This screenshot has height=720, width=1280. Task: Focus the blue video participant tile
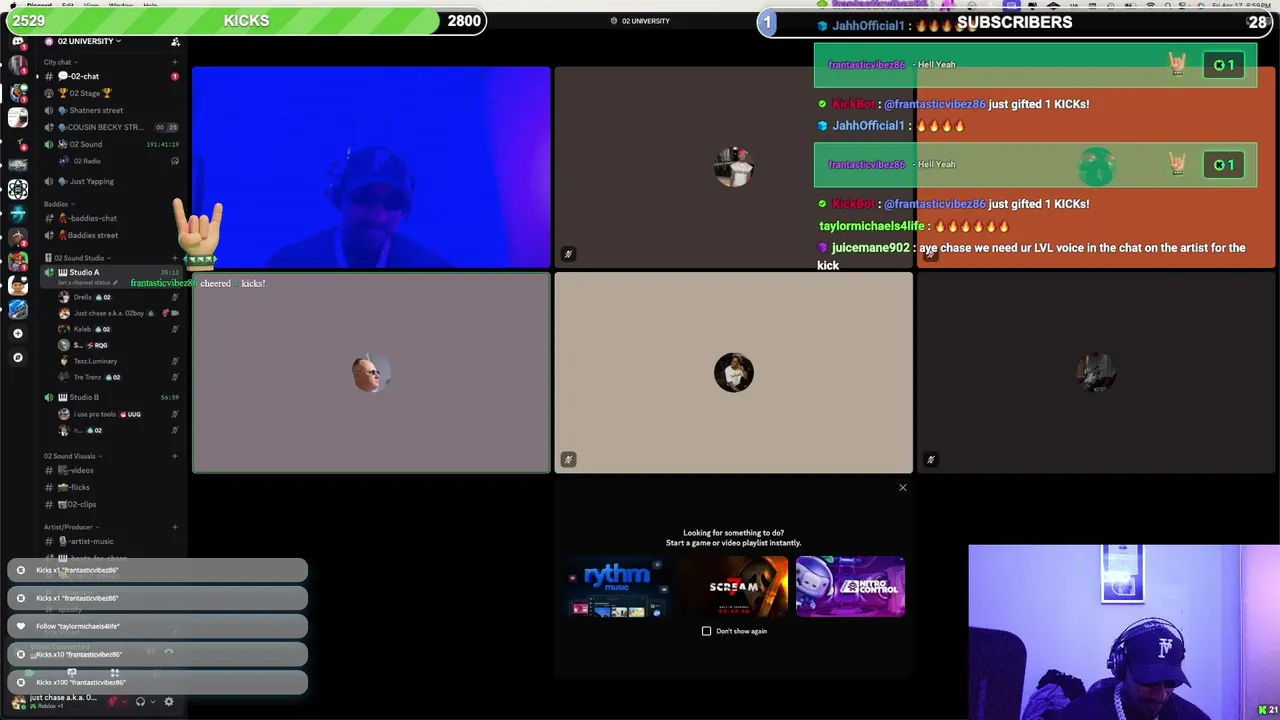click(371, 167)
